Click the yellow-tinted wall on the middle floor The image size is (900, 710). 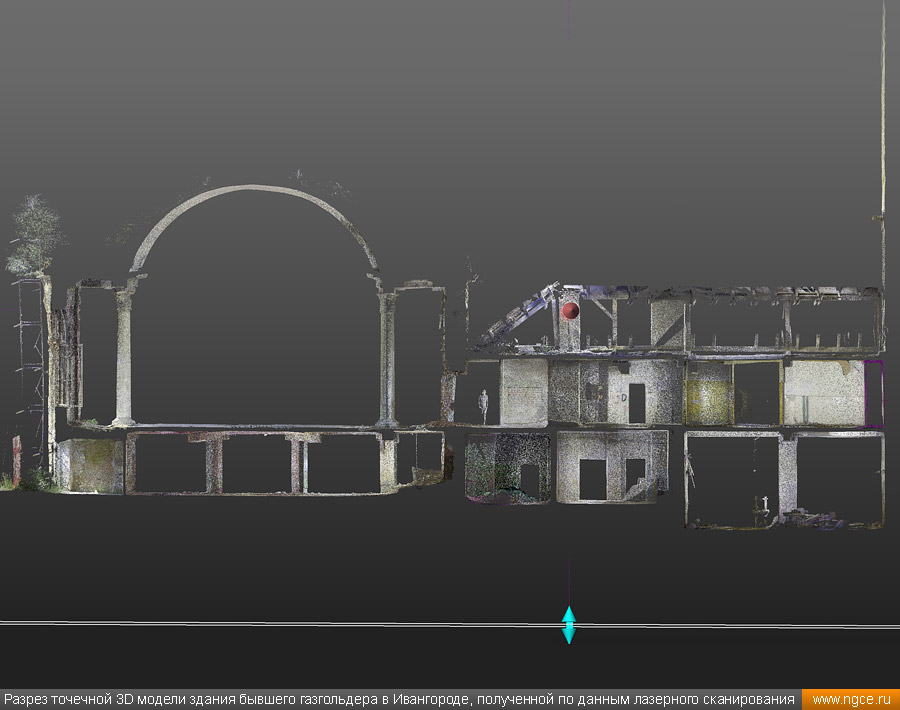[708, 398]
